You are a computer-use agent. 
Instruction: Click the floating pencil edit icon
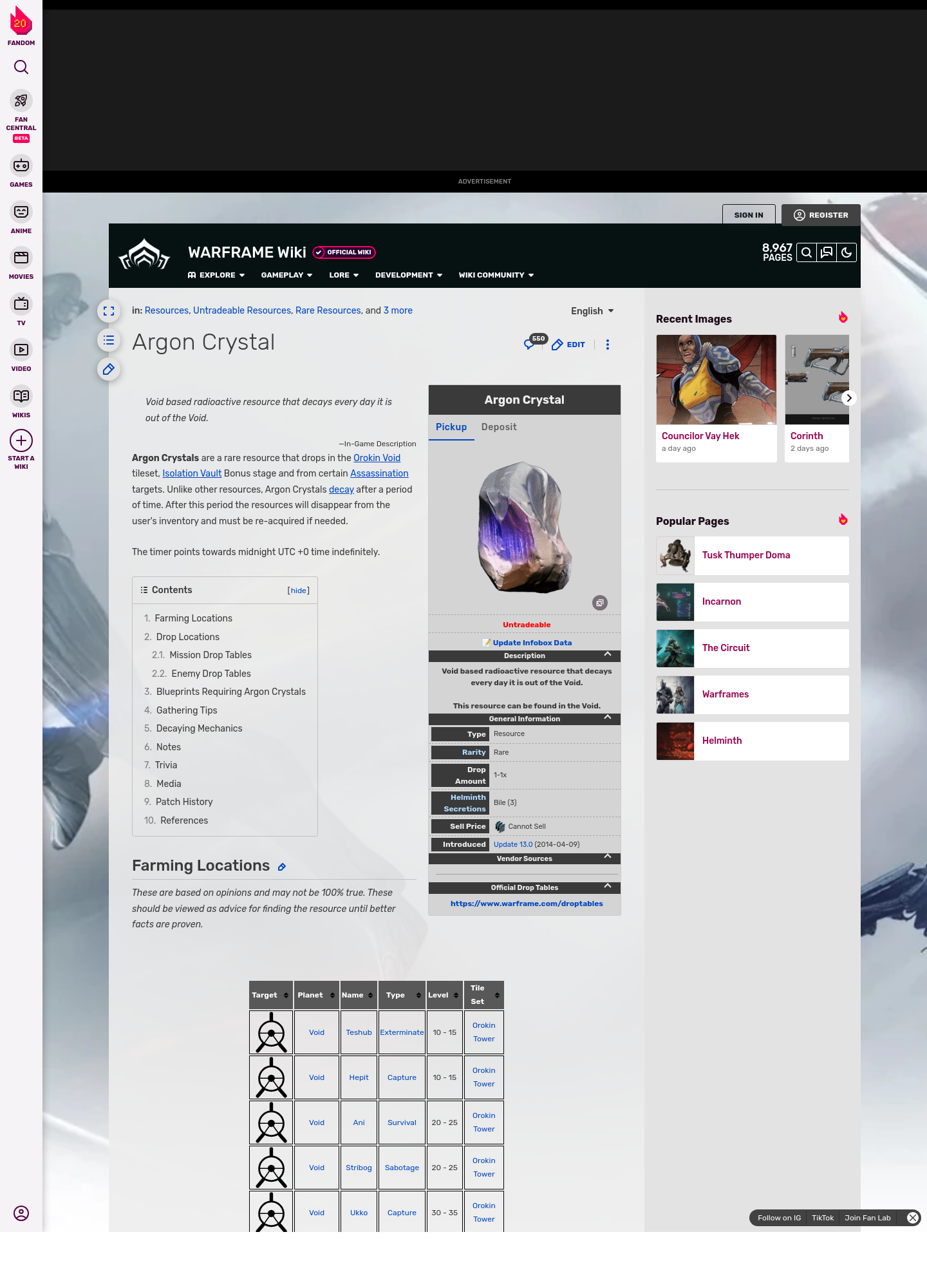[109, 370]
